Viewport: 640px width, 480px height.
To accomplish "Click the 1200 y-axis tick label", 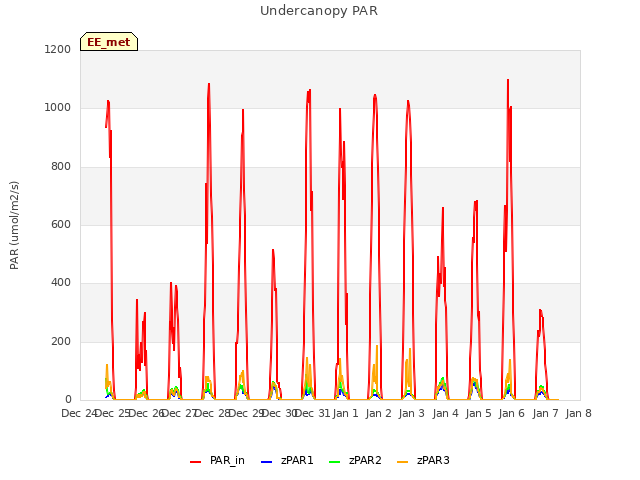I will click(x=58, y=49).
